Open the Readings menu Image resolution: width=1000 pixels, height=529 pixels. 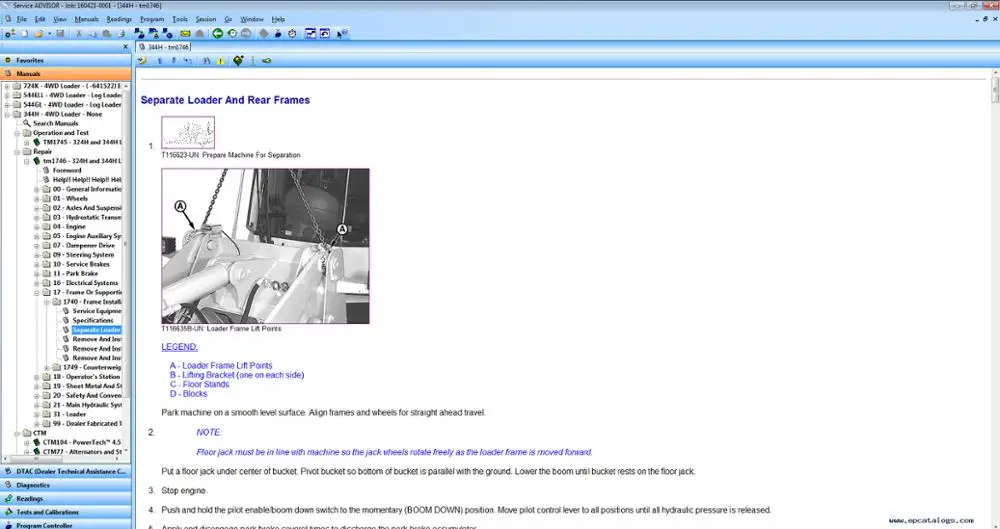click(x=119, y=19)
